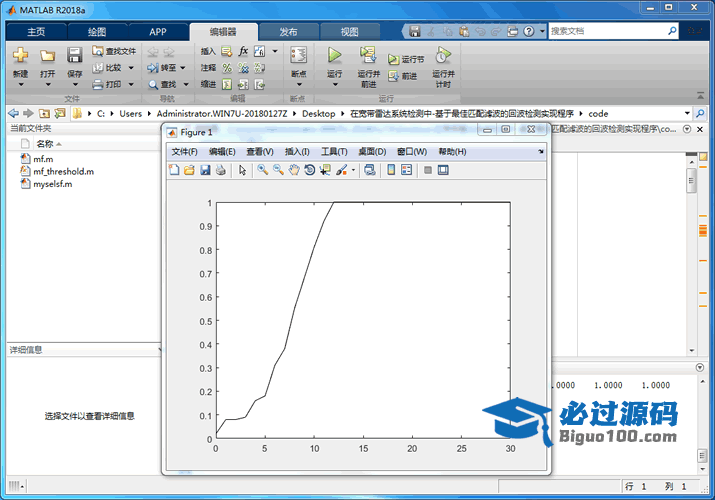Expand the Go To (转至) dropdown arrow
715x500 pixels.
click(183, 68)
